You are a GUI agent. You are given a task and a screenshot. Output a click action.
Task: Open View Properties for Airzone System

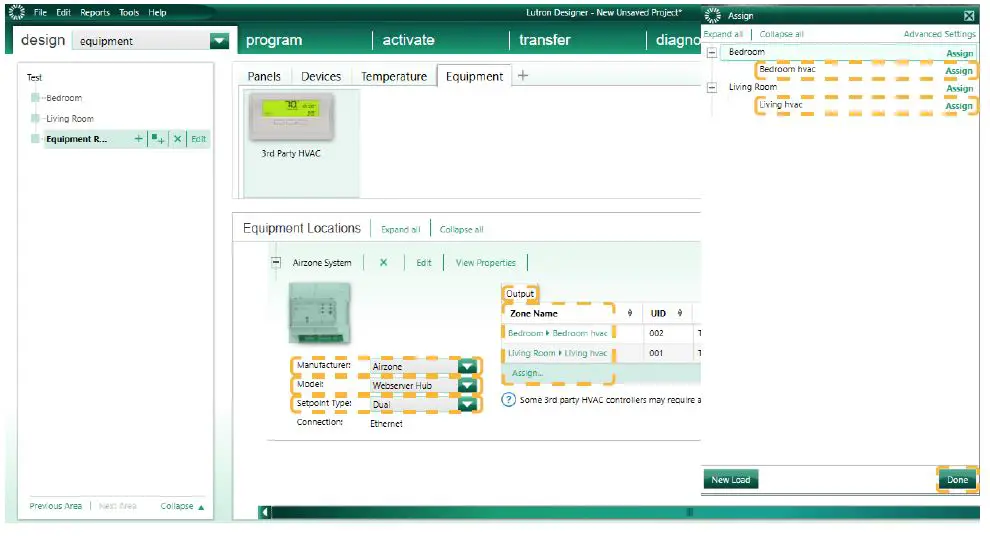[x=486, y=263]
